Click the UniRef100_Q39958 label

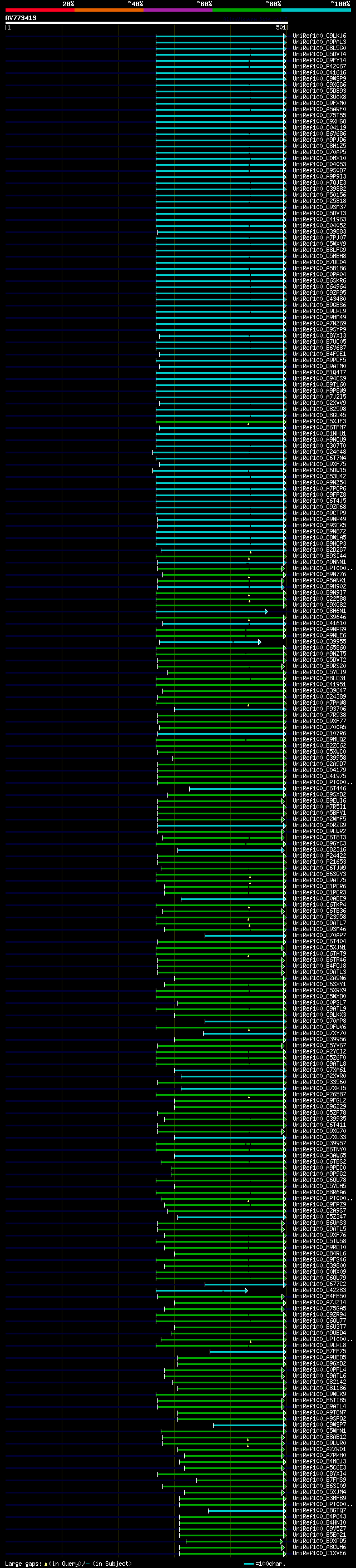tap(319, 758)
